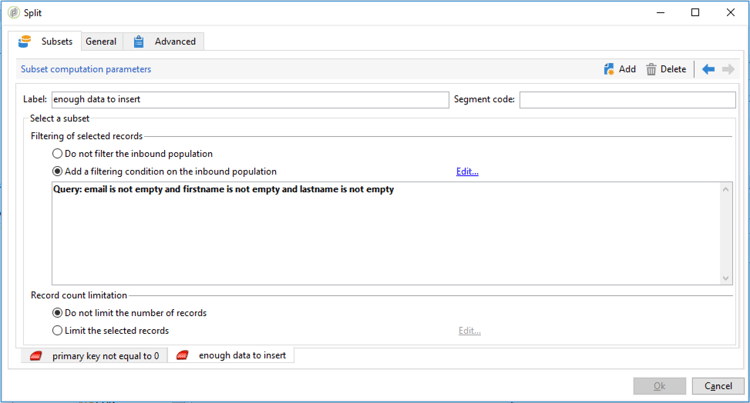This screenshot has width=750, height=403.
Task: Click the Advanced tab clipboard icon
Action: [138, 42]
